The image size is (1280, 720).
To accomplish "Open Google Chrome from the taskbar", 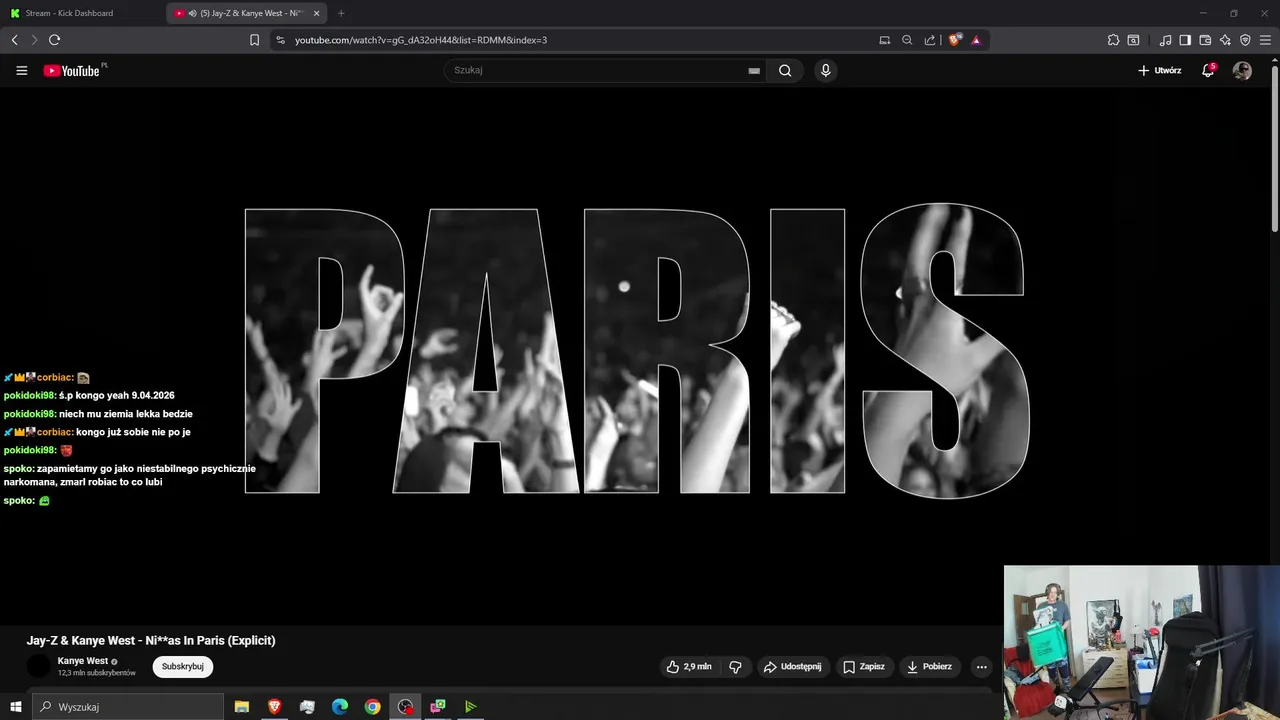I will [372, 707].
